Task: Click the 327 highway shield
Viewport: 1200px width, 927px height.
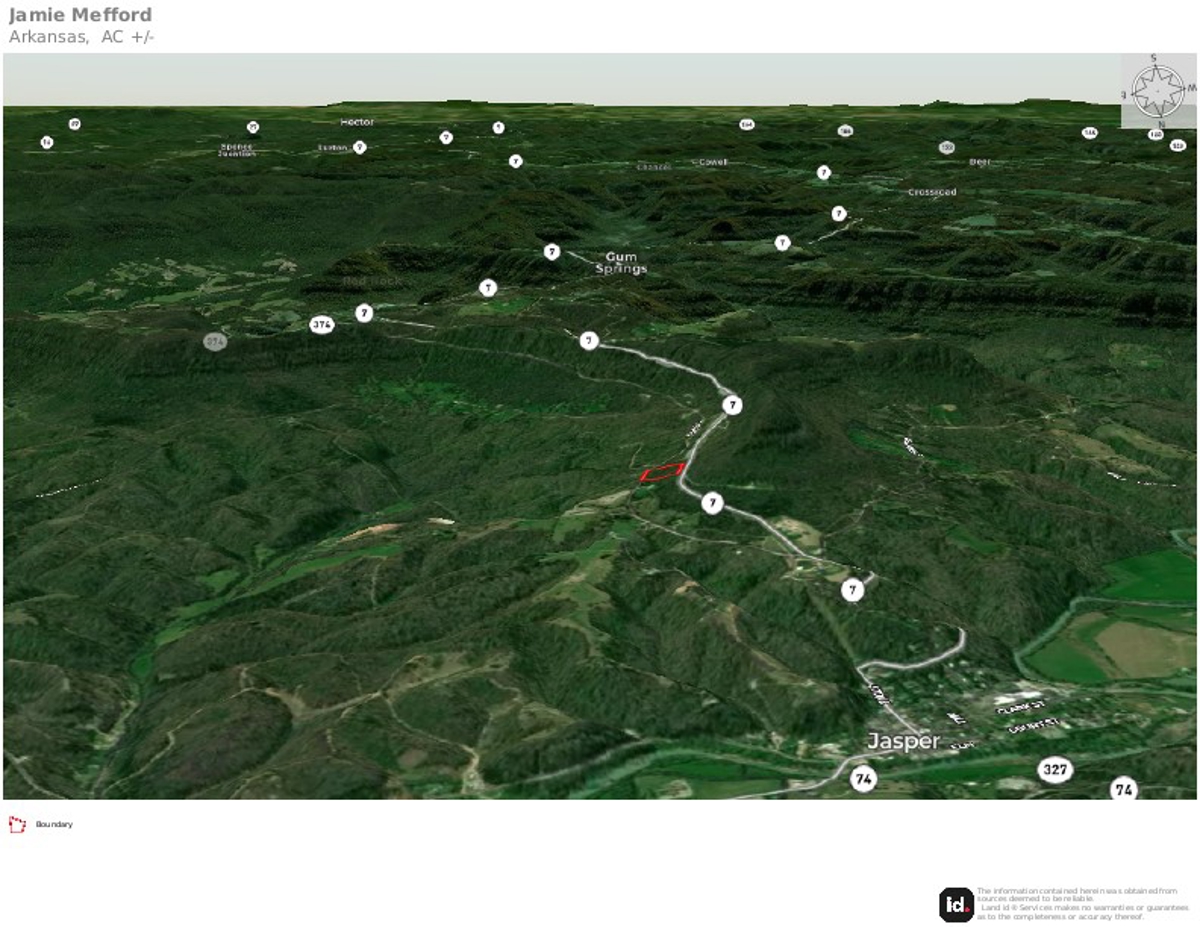Action: coord(1054,770)
